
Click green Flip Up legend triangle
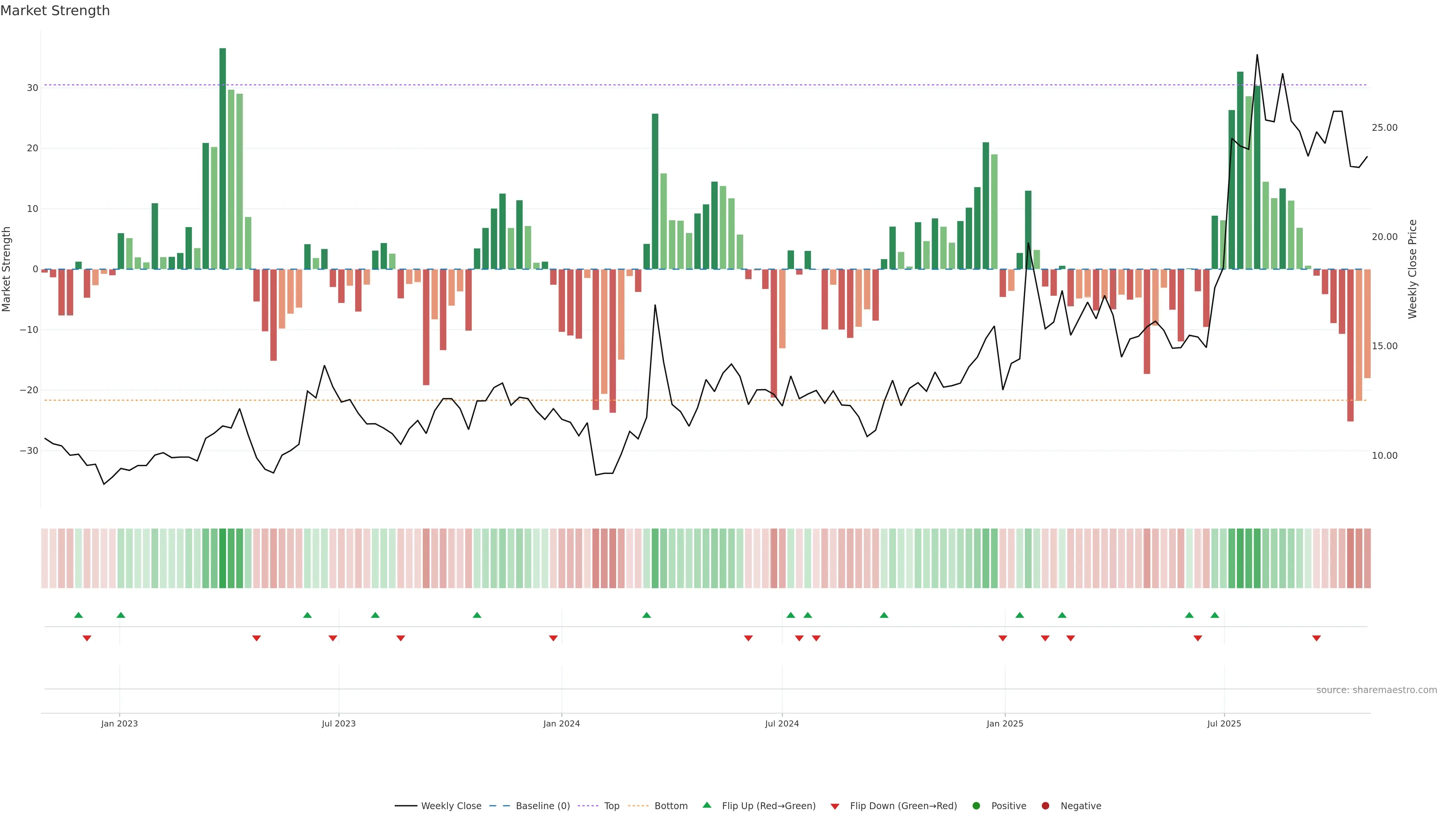click(x=706, y=805)
